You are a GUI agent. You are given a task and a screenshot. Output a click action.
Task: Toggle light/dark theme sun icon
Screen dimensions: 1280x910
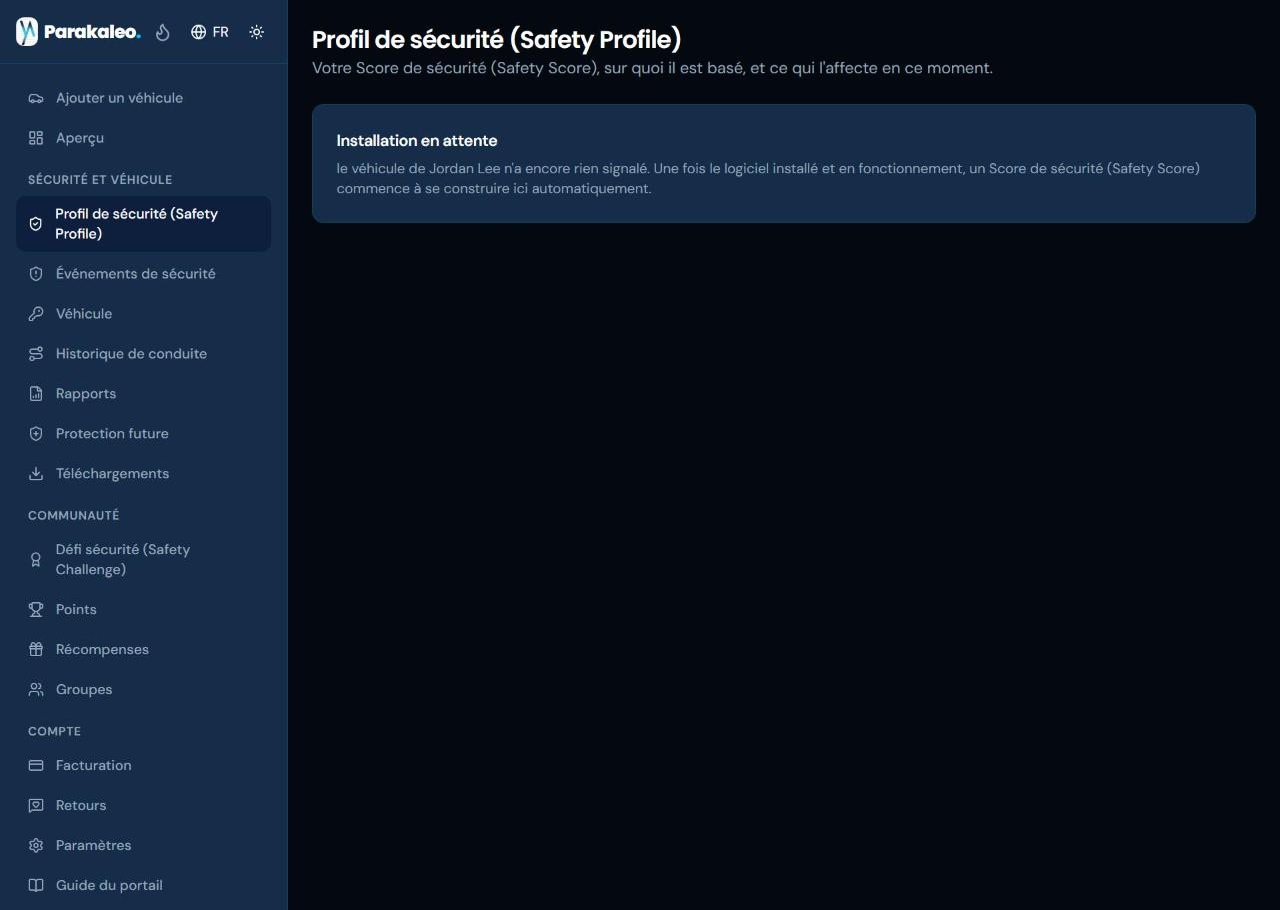point(257,32)
